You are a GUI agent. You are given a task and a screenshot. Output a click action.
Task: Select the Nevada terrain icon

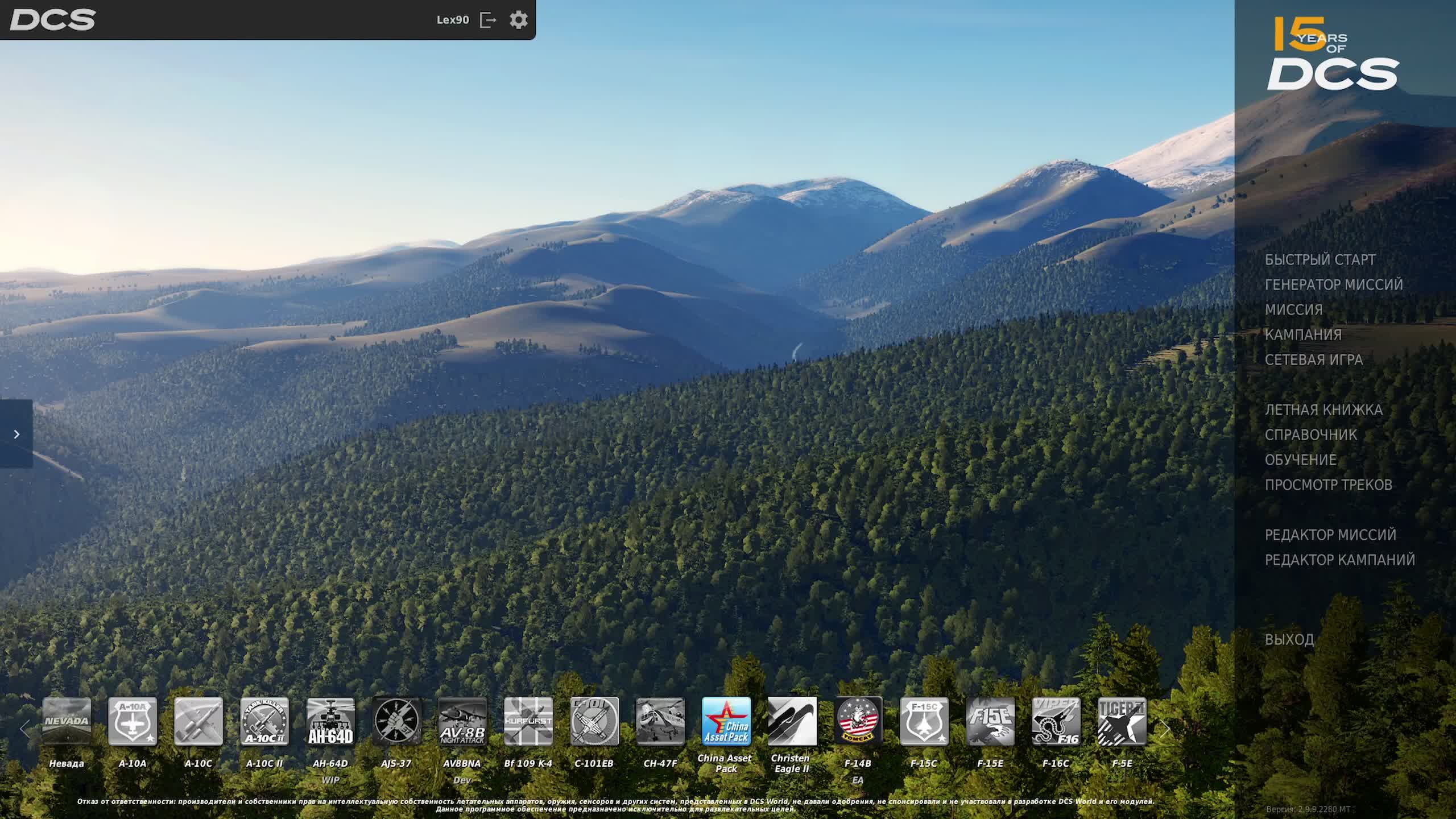pos(67,721)
